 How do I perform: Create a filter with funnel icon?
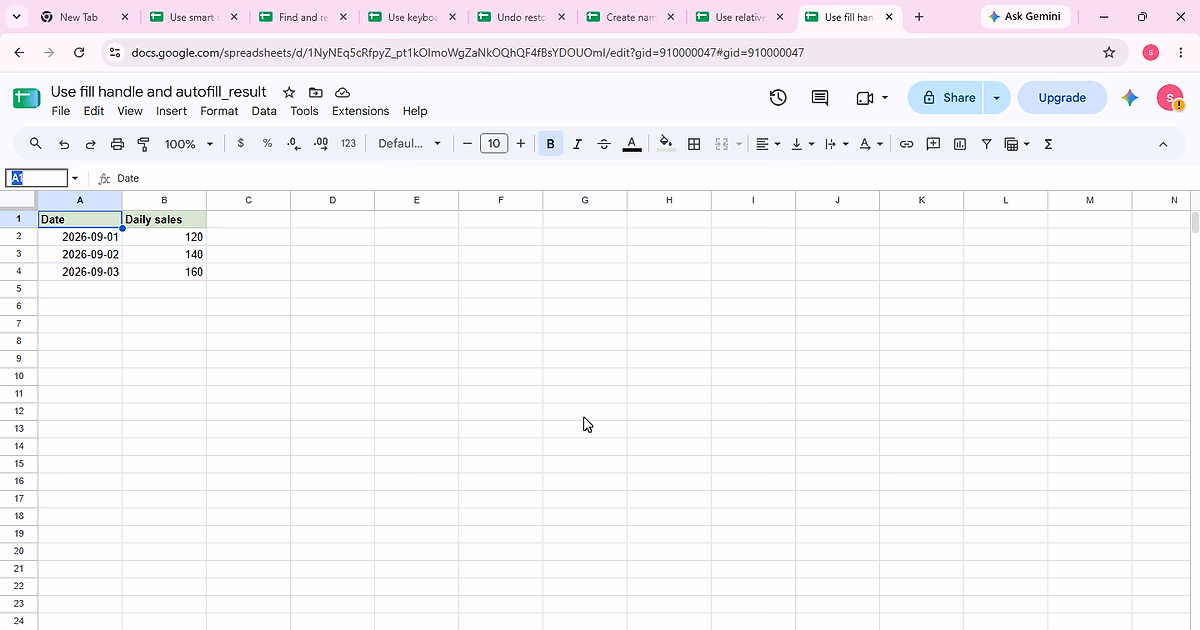(987, 144)
